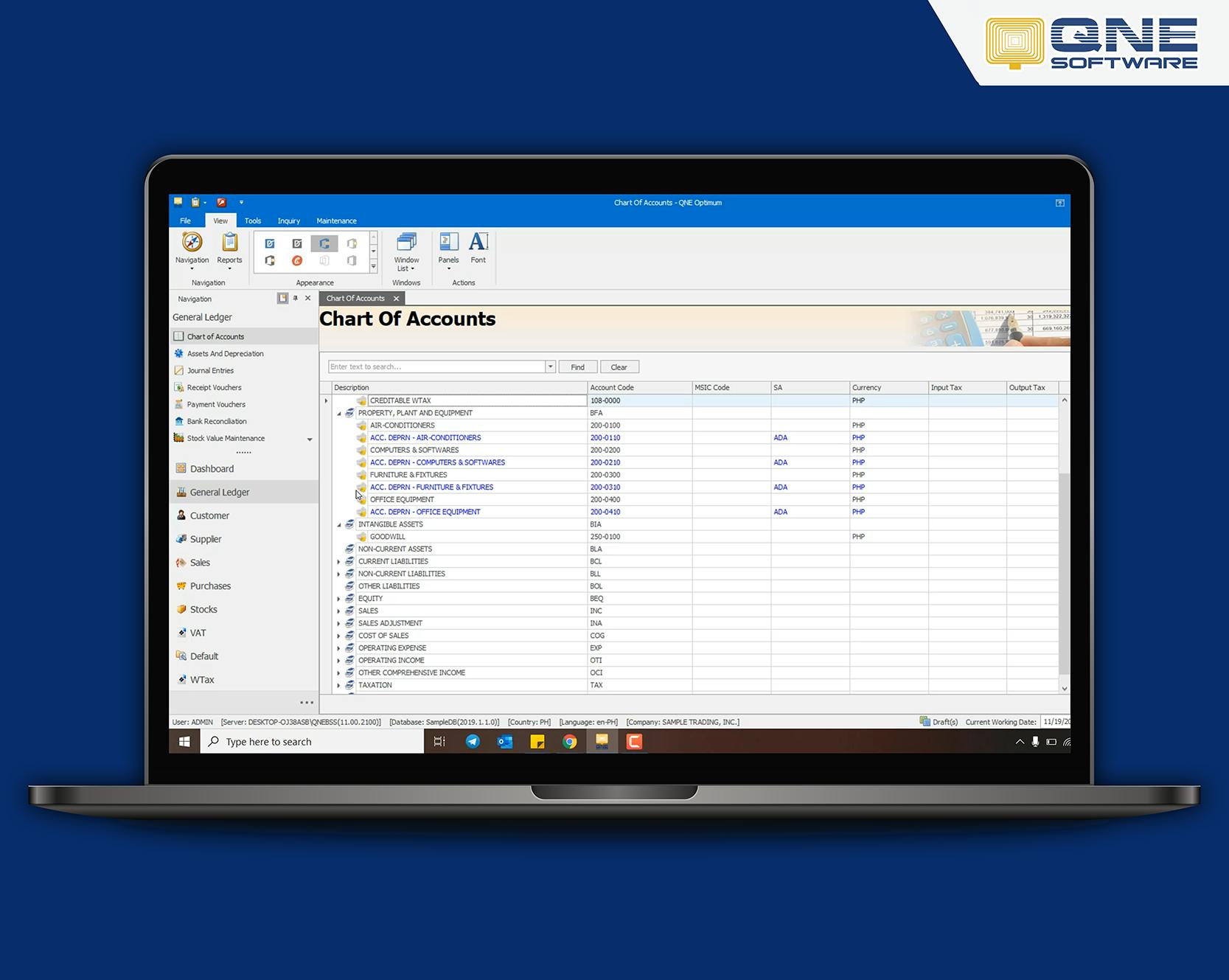Pin the Navigation panel
1229x980 pixels.
(296, 298)
